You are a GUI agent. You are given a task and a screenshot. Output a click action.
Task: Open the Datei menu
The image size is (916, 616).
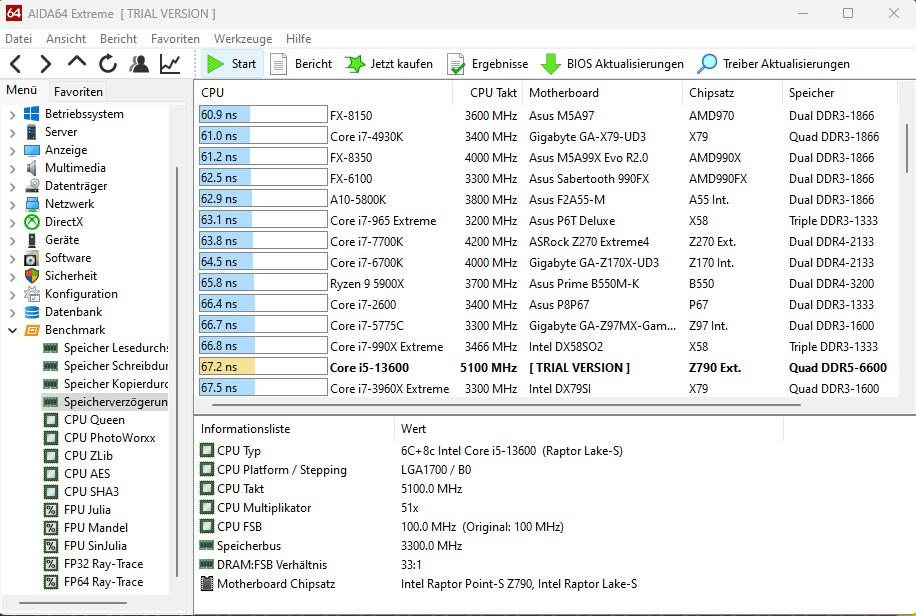[19, 39]
